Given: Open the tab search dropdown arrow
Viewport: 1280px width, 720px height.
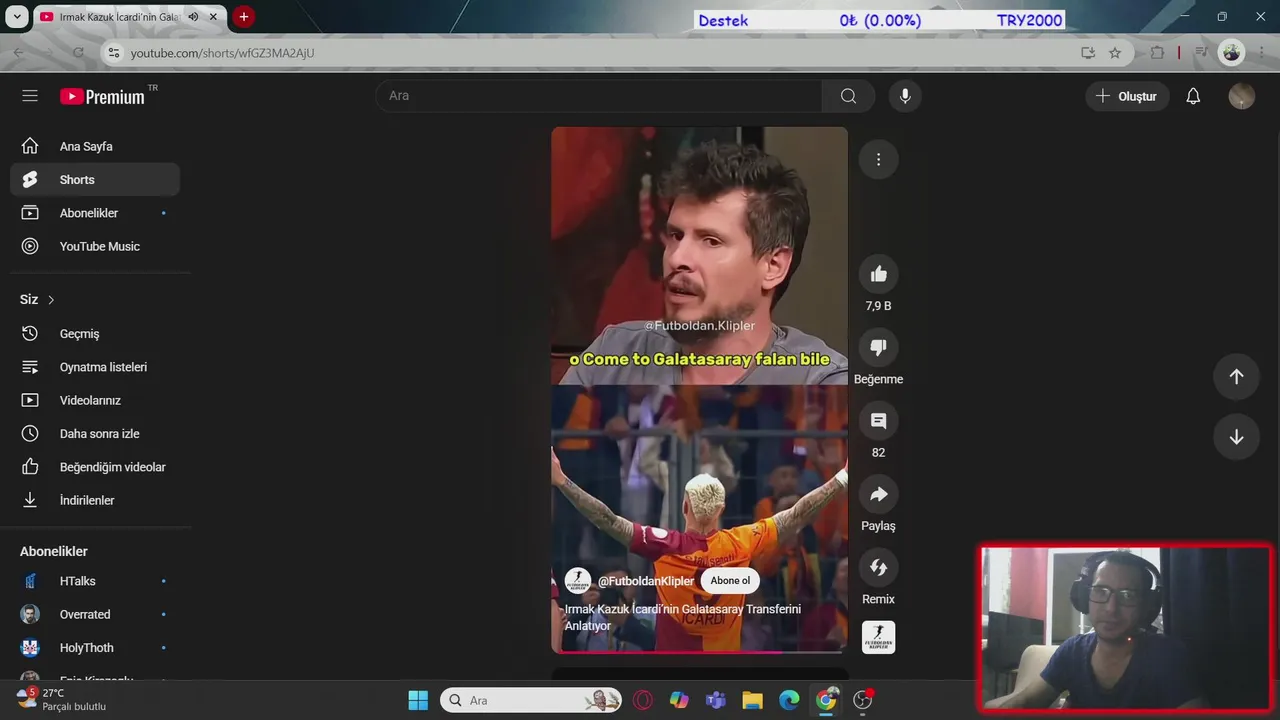Looking at the screenshot, I should pyautogui.click(x=16, y=17).
